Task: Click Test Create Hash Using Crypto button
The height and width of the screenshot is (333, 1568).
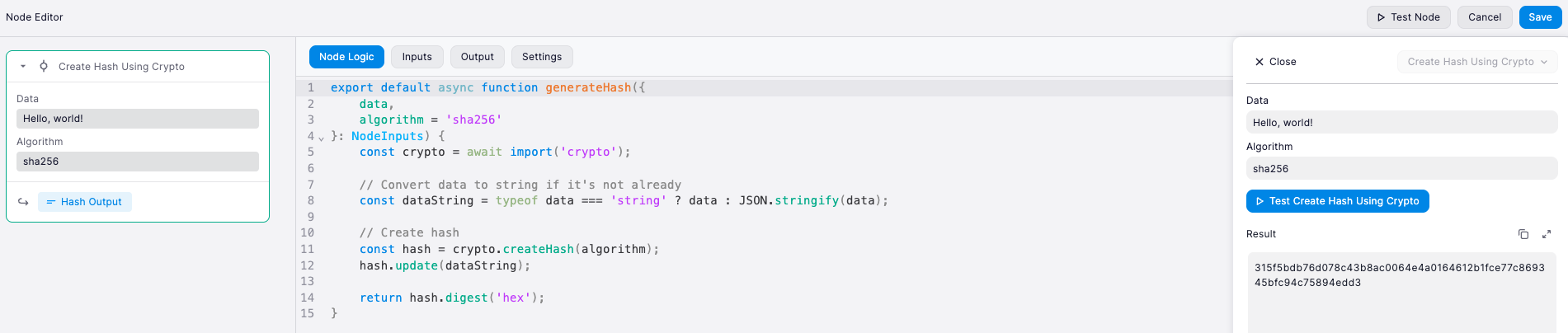Action: click(x=1337, y=201)
